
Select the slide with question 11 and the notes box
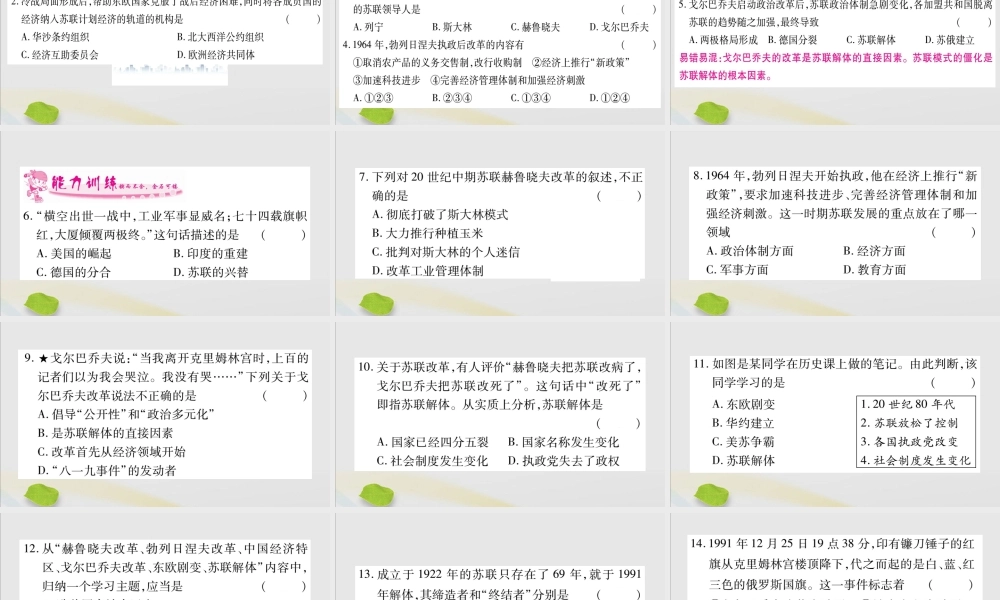pos(835,414)
